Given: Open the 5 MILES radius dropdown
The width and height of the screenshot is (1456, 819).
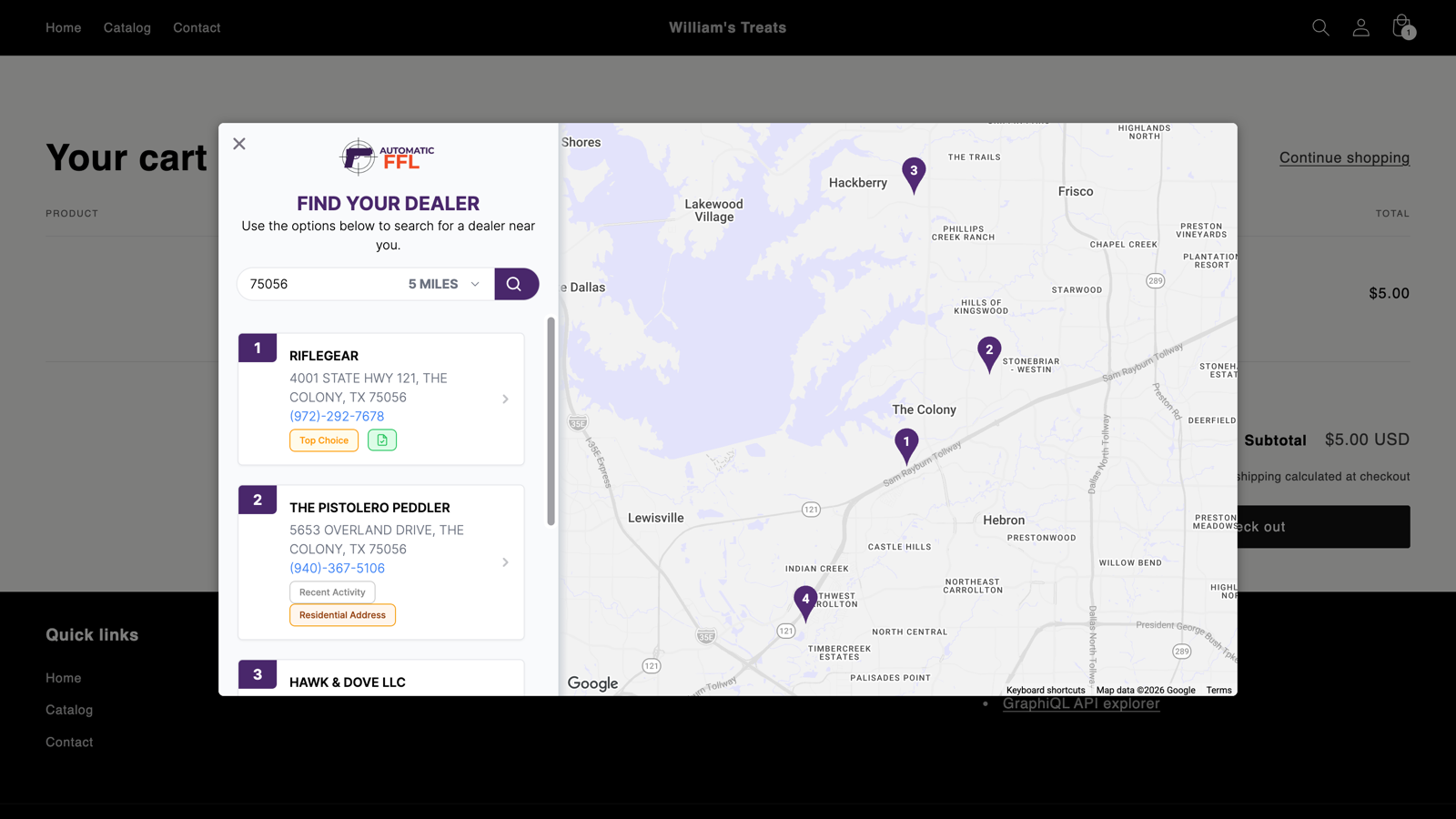Looking at the screenshot, I should 444,284.
